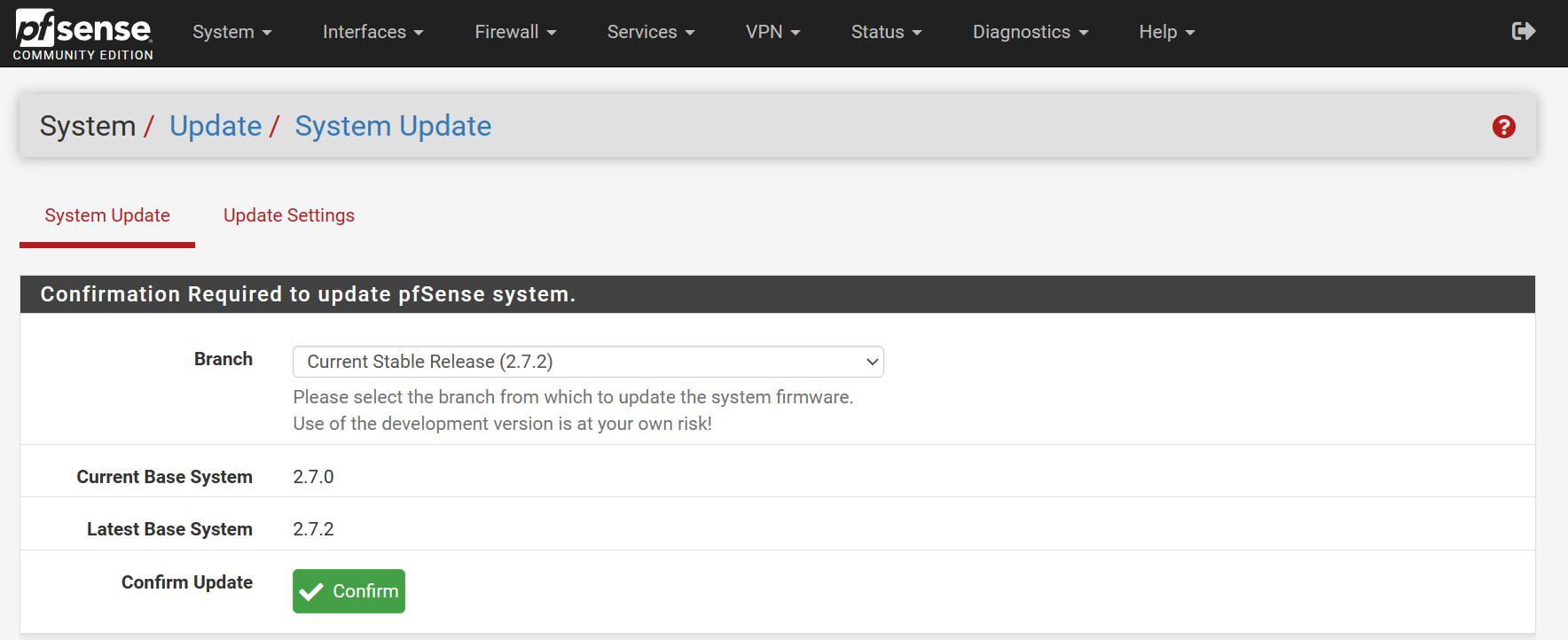Select the System Update tab
Viewport: 1568px width, 640px height.
(x=107, y=215)
